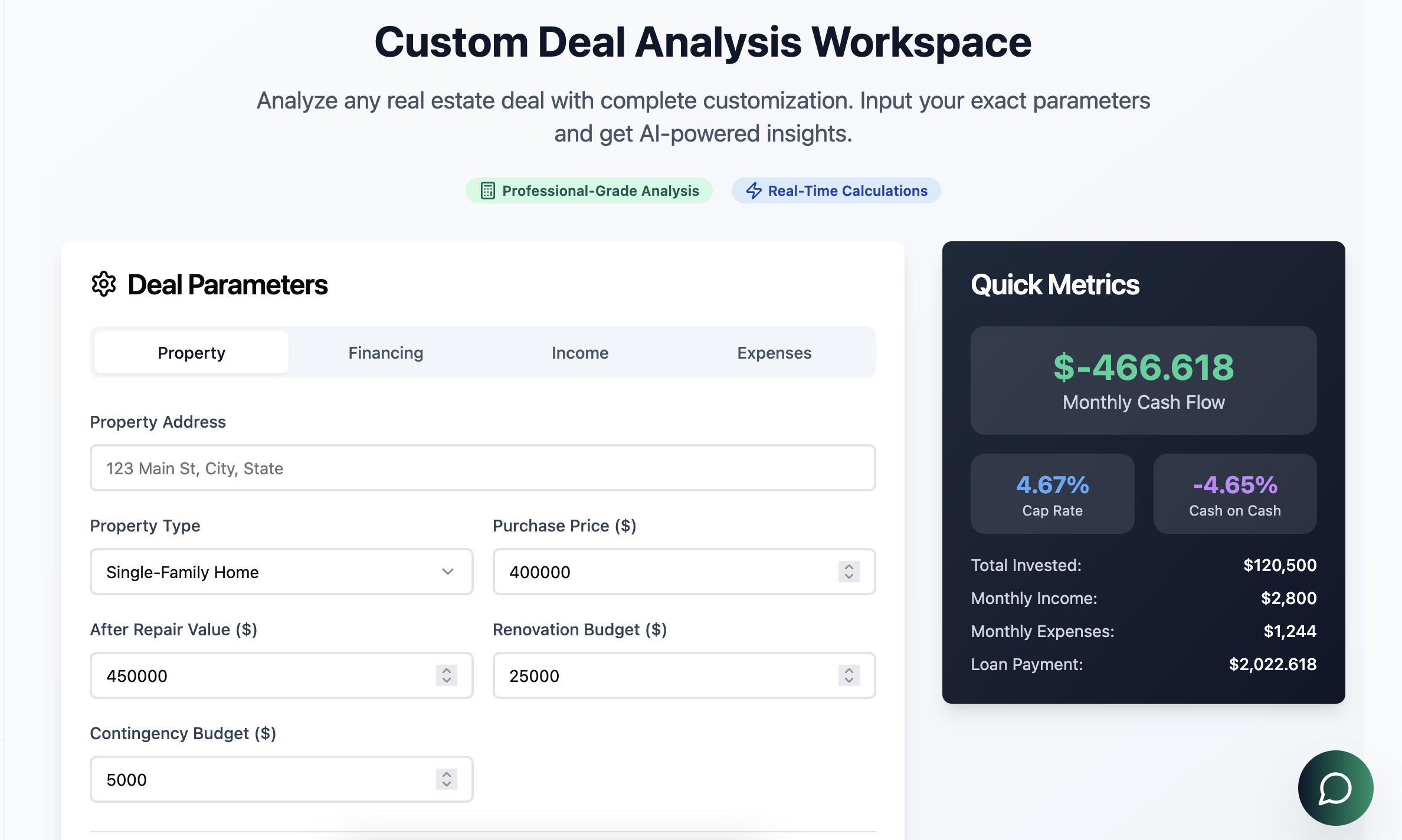Click the Contingency Budget input field
The width and height of the screenshot is (1402, 840).
coord(281,779)
